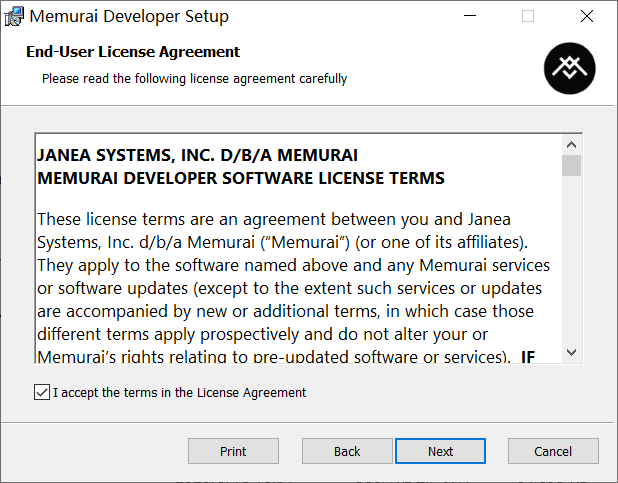Click the 'End-User License Agreement' title
The width and height of the screenshot is (618, 483).
(133, 52)
